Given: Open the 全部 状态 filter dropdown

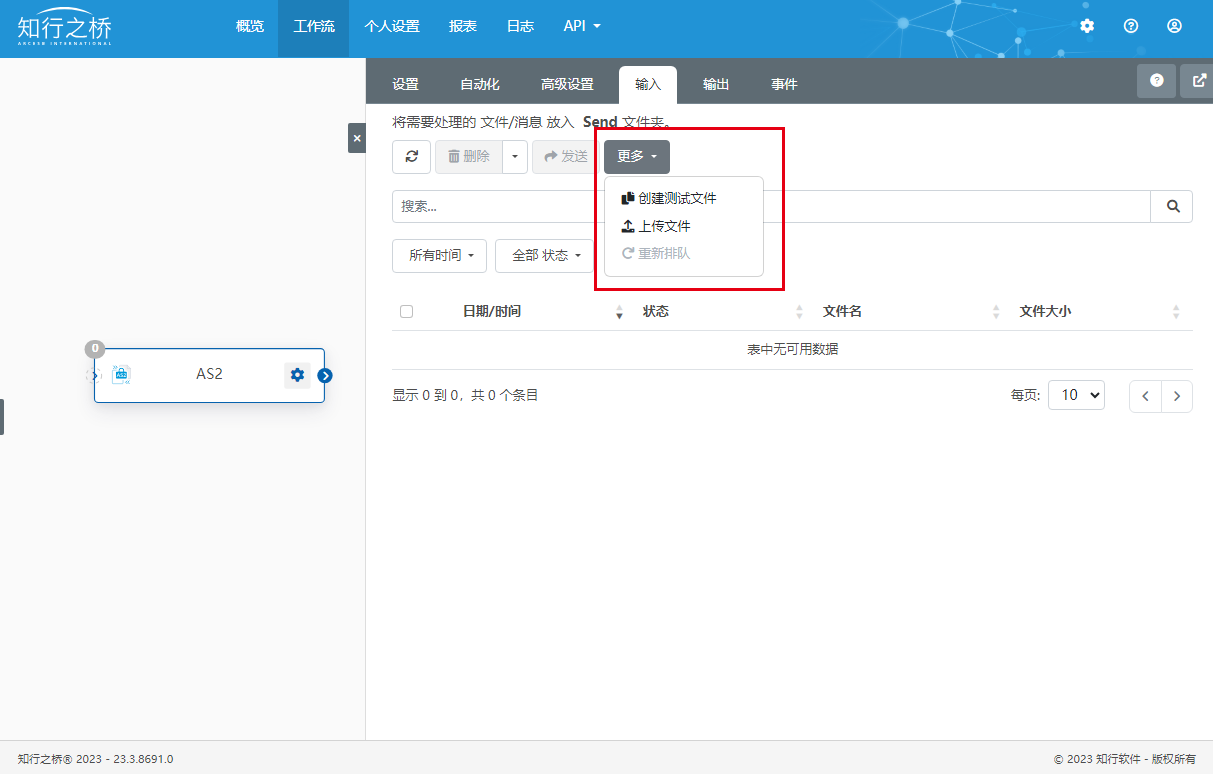Looking at the screenshot, I should 545,256.
